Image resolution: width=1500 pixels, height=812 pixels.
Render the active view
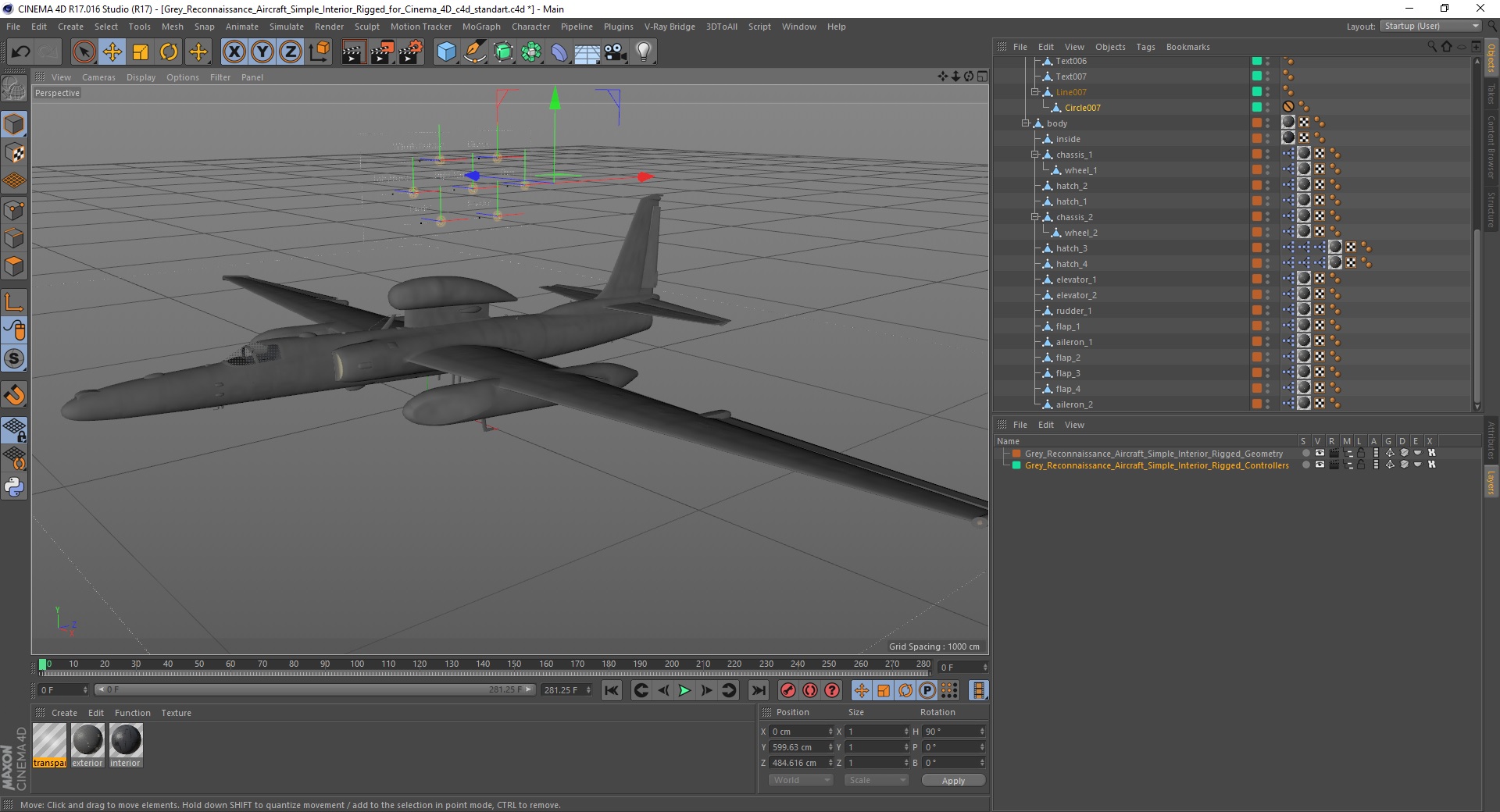[x=353, y=52]
